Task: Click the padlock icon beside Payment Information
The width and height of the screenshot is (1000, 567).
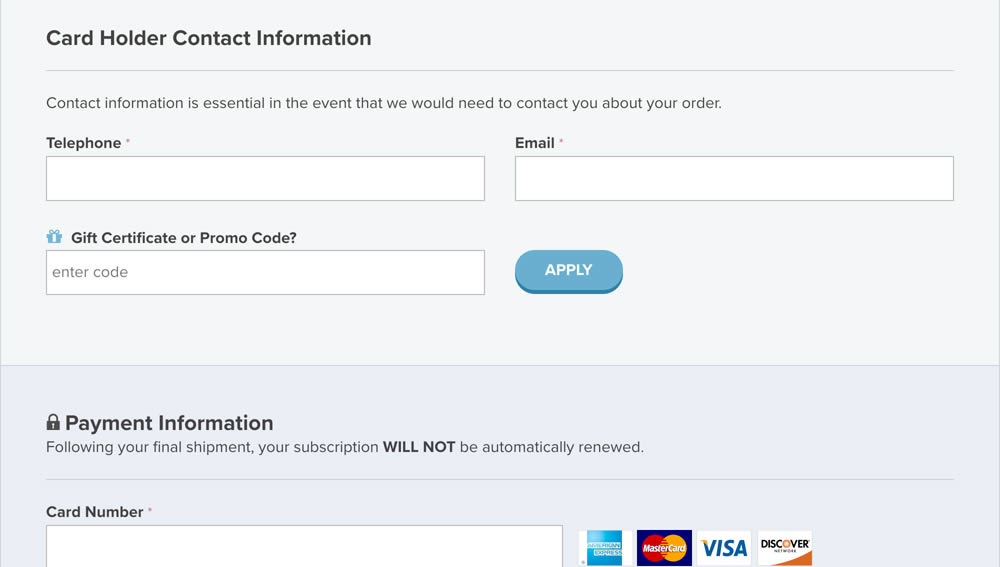Action: 53,423
